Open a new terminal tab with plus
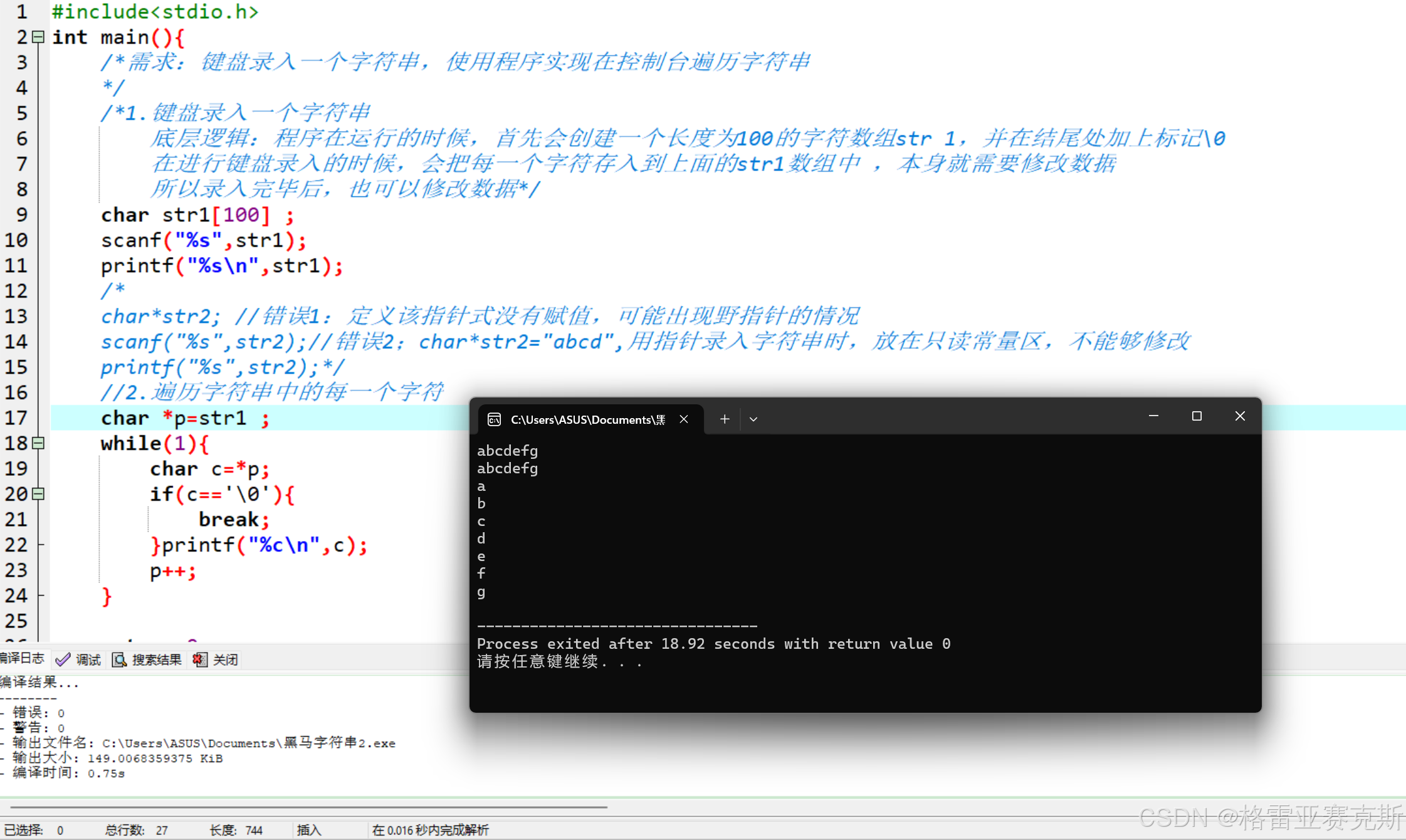This screenshot has width=1406, height=840. (725, 419)
